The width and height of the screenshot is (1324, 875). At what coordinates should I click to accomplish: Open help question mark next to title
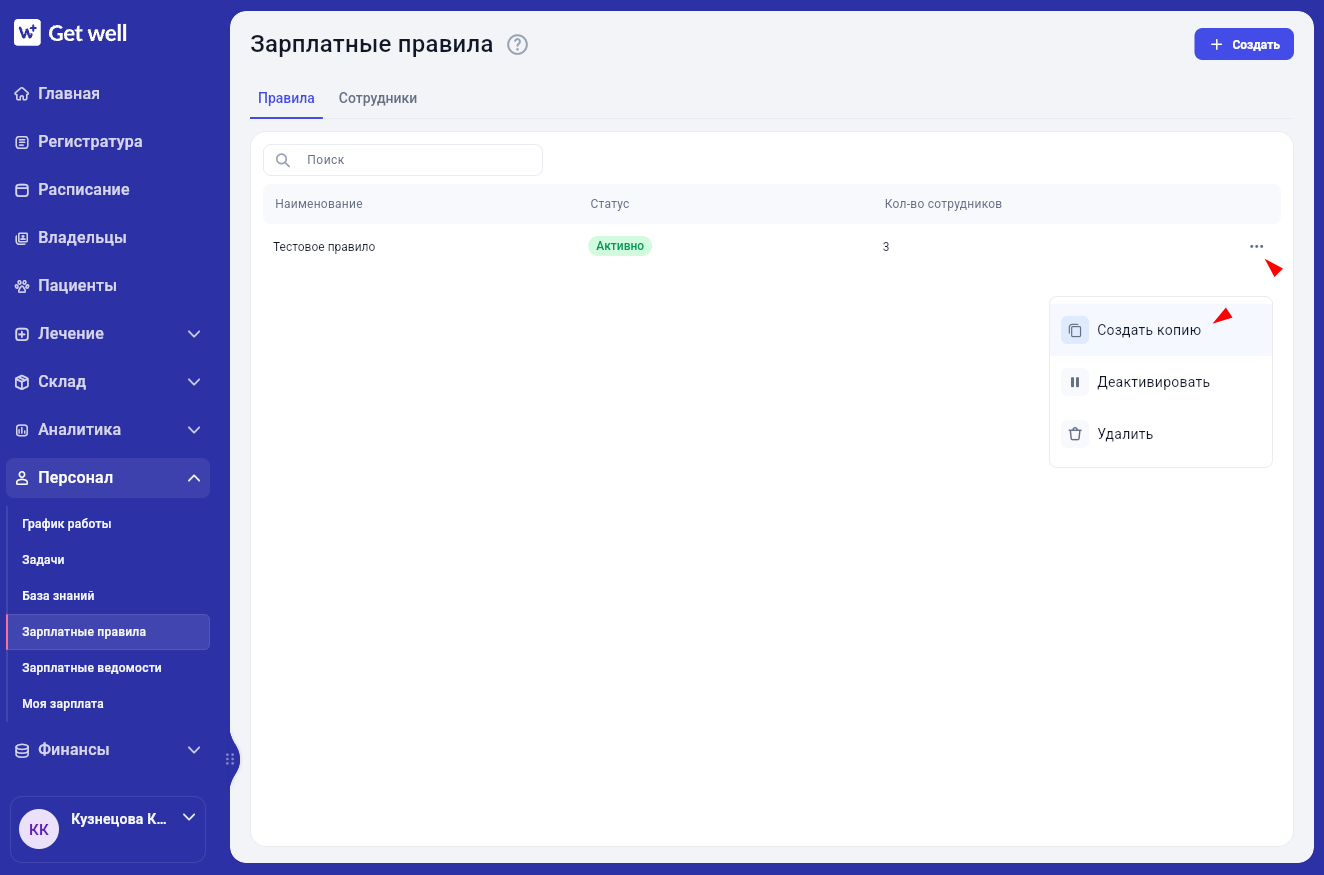click(x=517, y=45)
